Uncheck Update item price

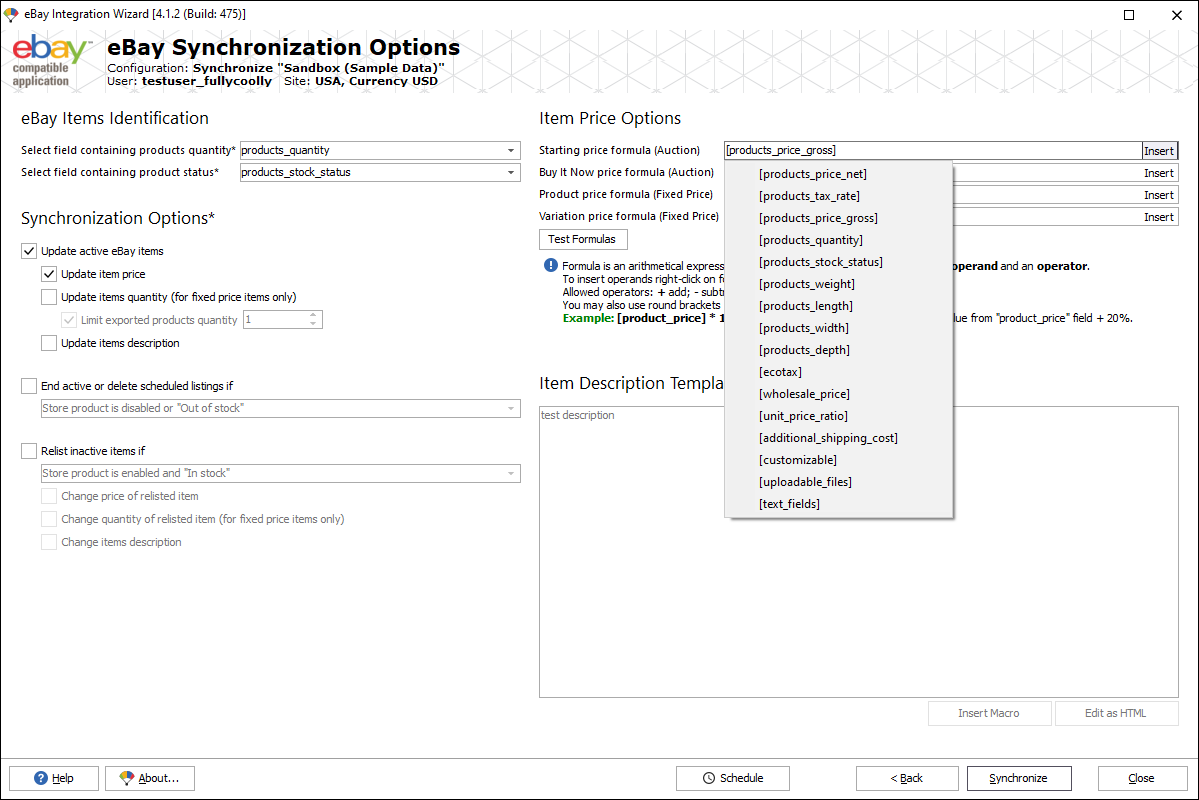click(49, 274)
